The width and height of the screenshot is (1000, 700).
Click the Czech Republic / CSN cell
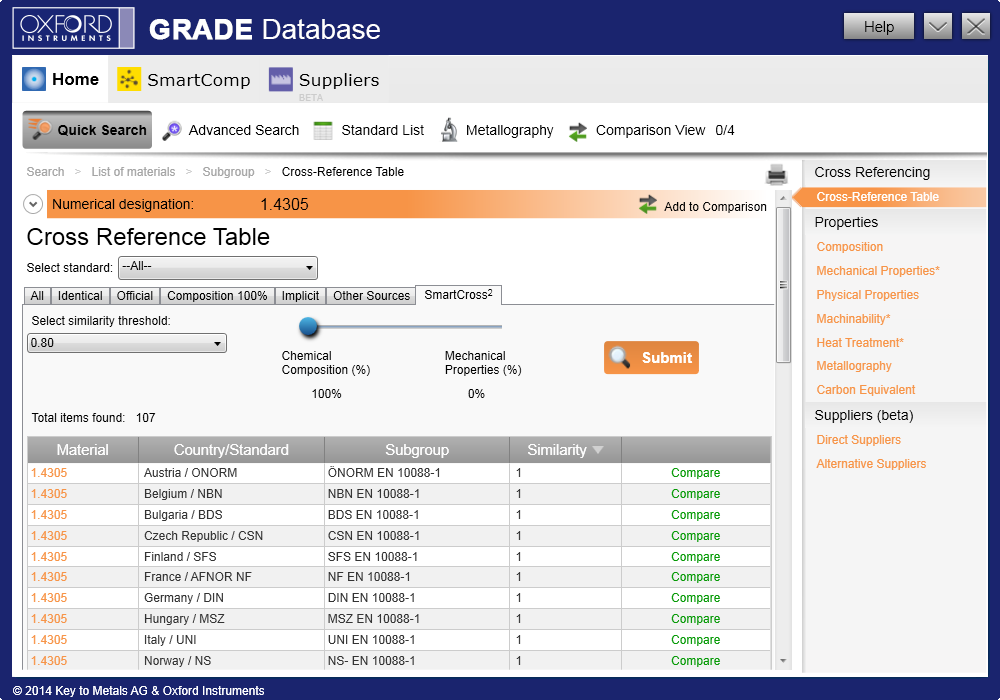(232, 536)
